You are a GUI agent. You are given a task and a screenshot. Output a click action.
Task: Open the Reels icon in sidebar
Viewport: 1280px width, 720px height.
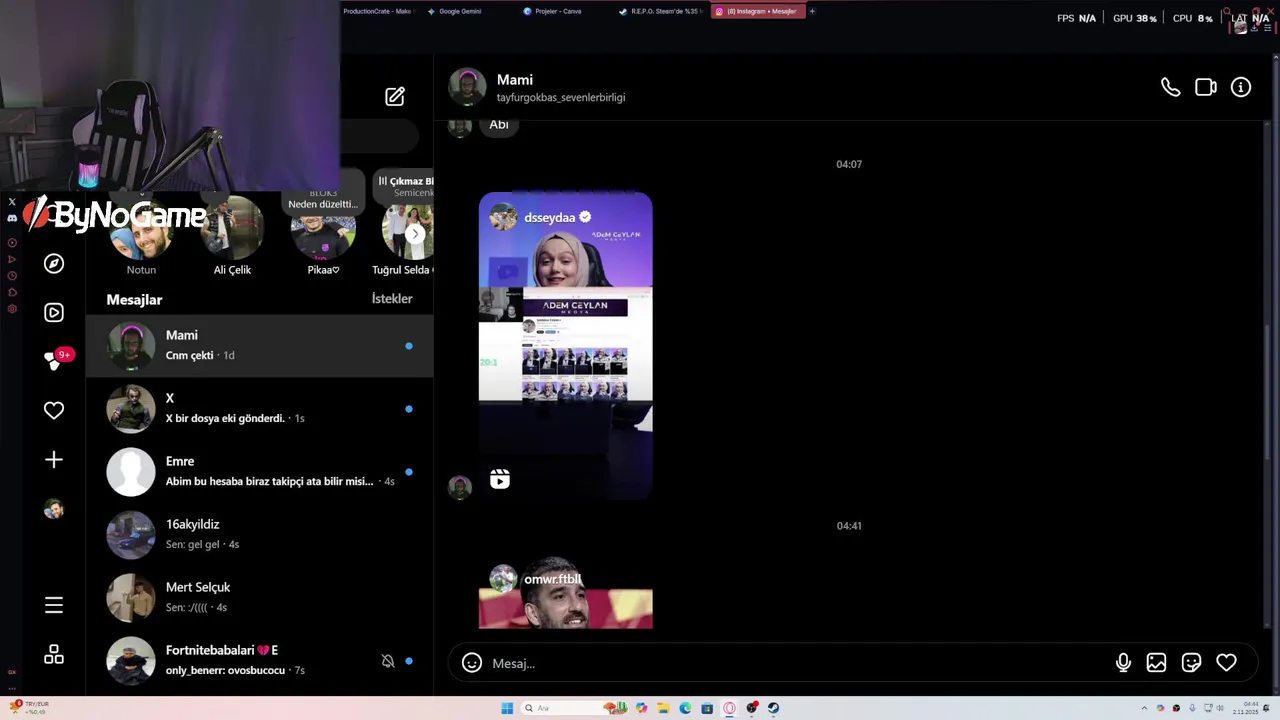tap(54, 312)
